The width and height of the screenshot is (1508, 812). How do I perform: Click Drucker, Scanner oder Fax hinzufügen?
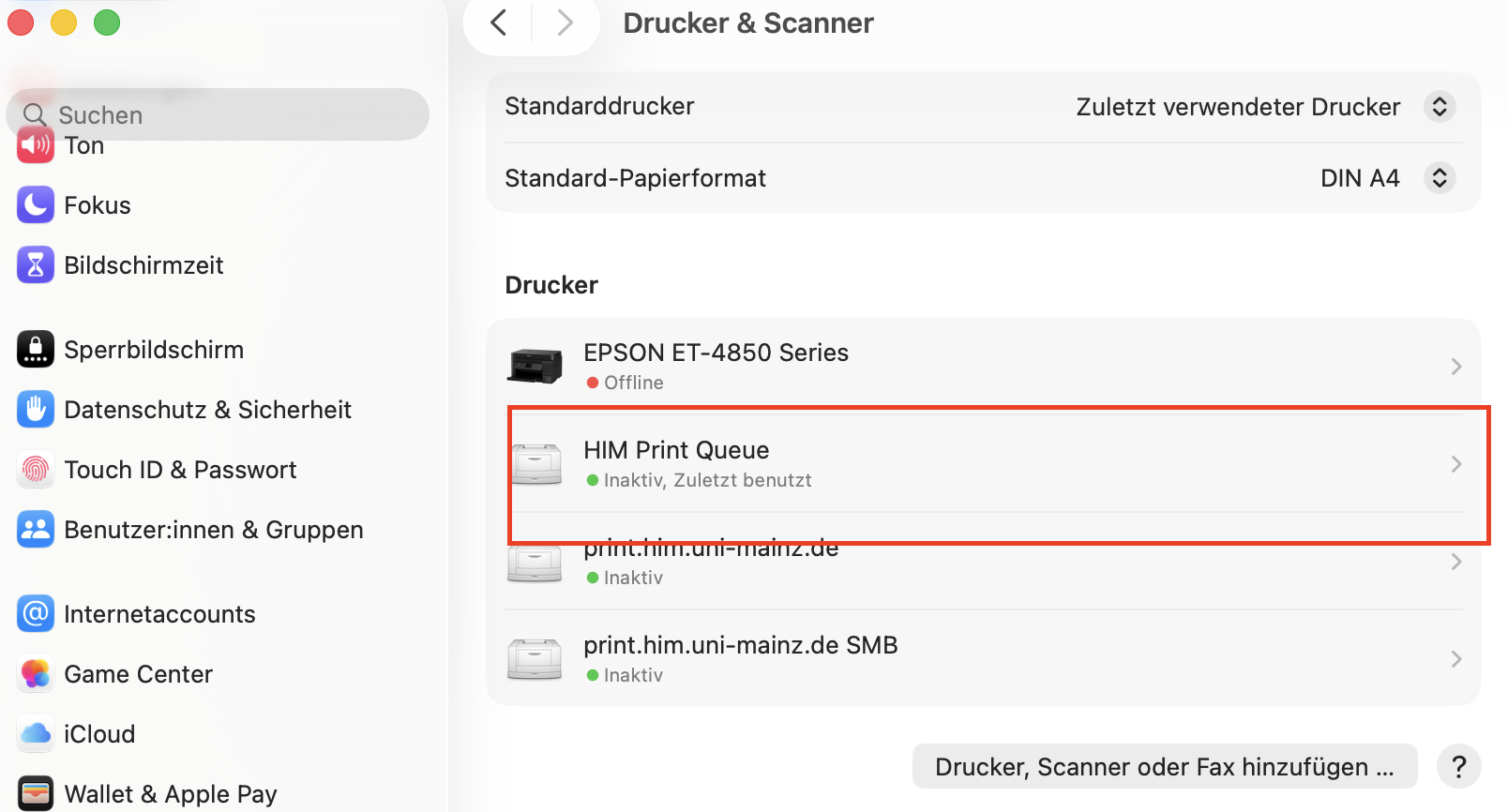tap(1164, 767)
